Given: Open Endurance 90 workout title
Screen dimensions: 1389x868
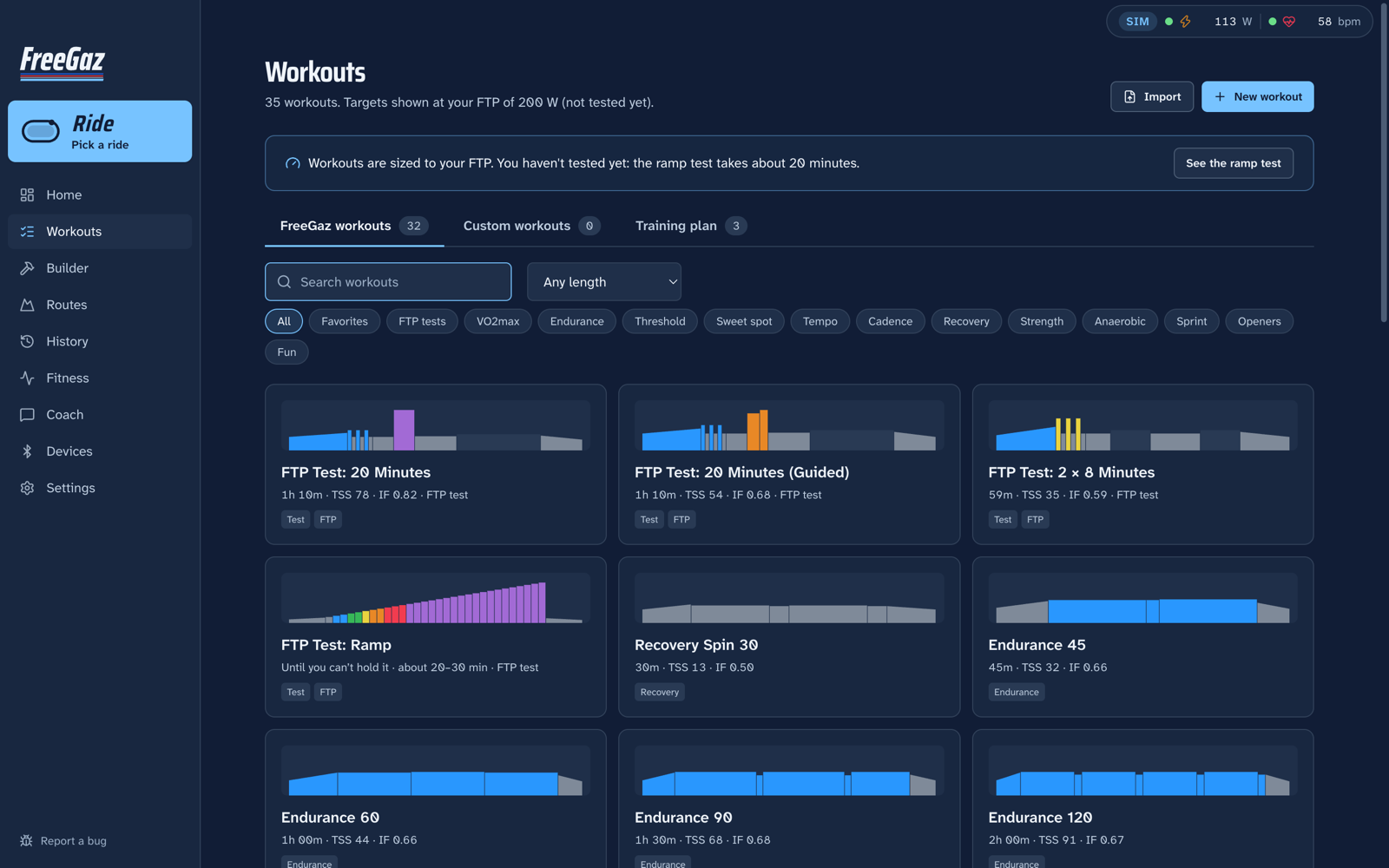Looking at the screenshot, I should pos(683,818).
